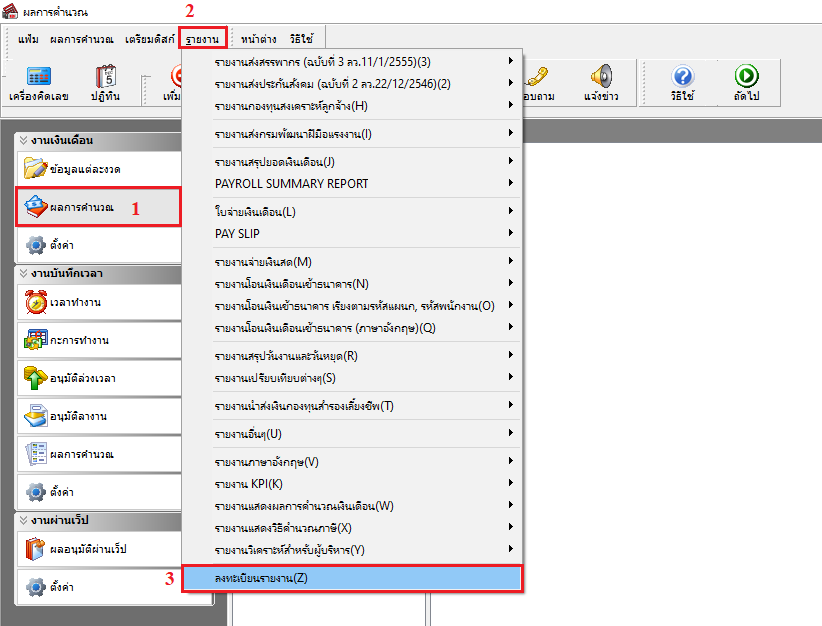Screen dimensions: 822x626
Task: Open อนุมัติล่วงเวลา sidebar item
Action: coord(98,378)
